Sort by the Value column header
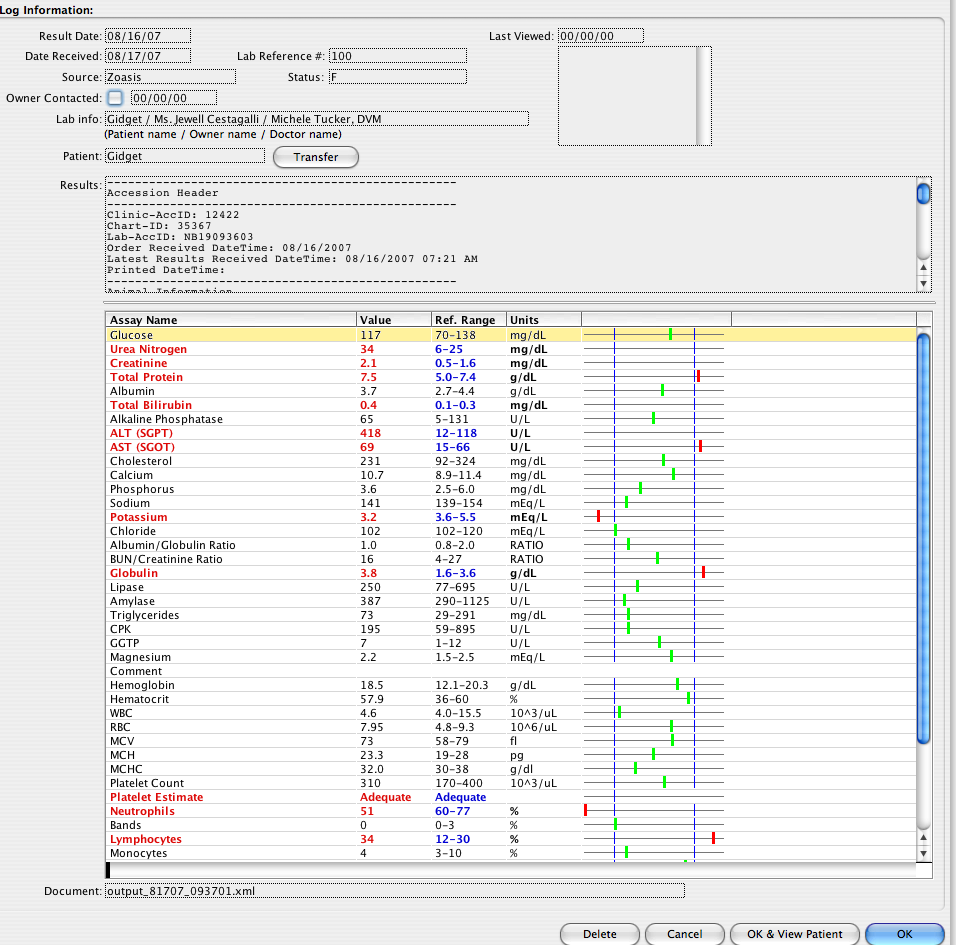This screenshot has height=945, width=956. (x=394, y=320)
